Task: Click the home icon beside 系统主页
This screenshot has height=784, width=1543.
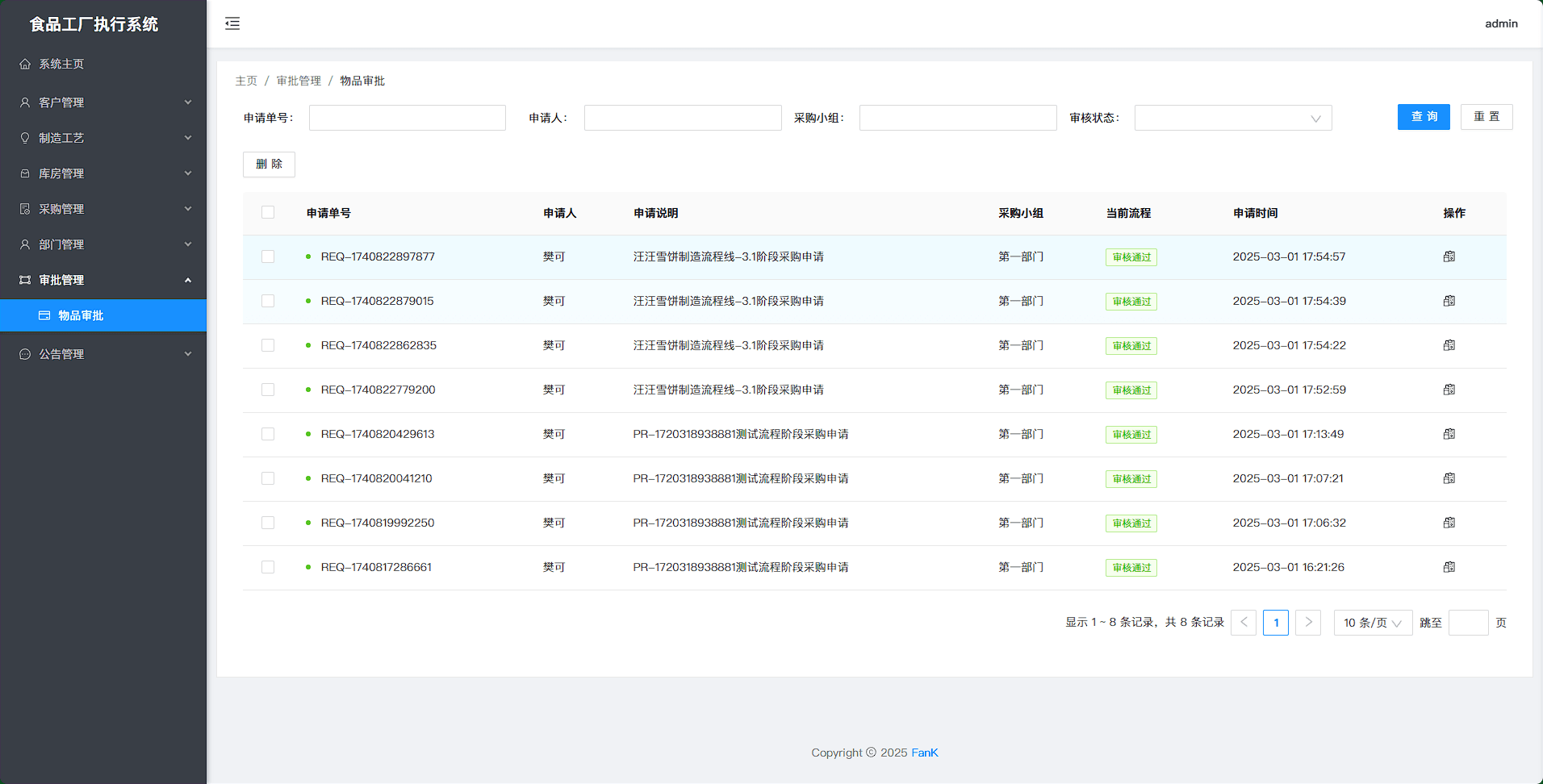Action: tap(25, 64)
